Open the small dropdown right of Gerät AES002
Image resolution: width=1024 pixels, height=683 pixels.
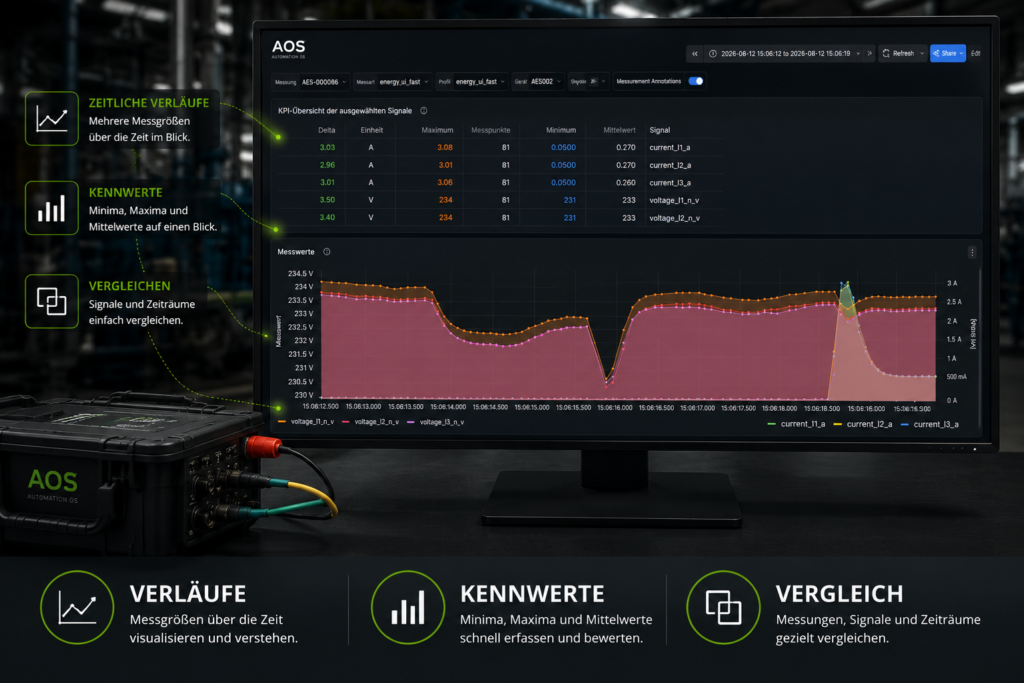(588, 82)
